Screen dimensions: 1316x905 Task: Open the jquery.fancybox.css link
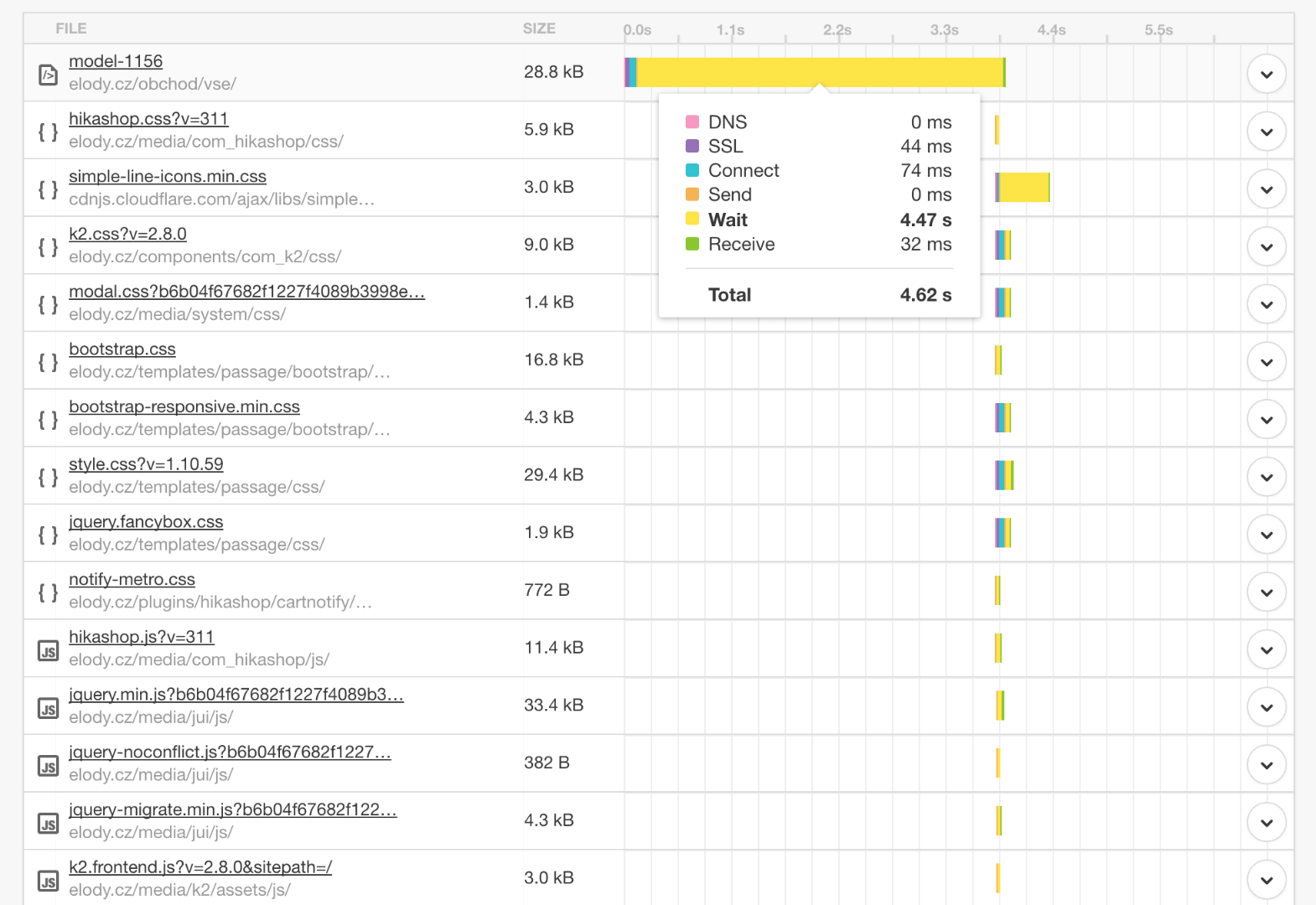[146, 522]
